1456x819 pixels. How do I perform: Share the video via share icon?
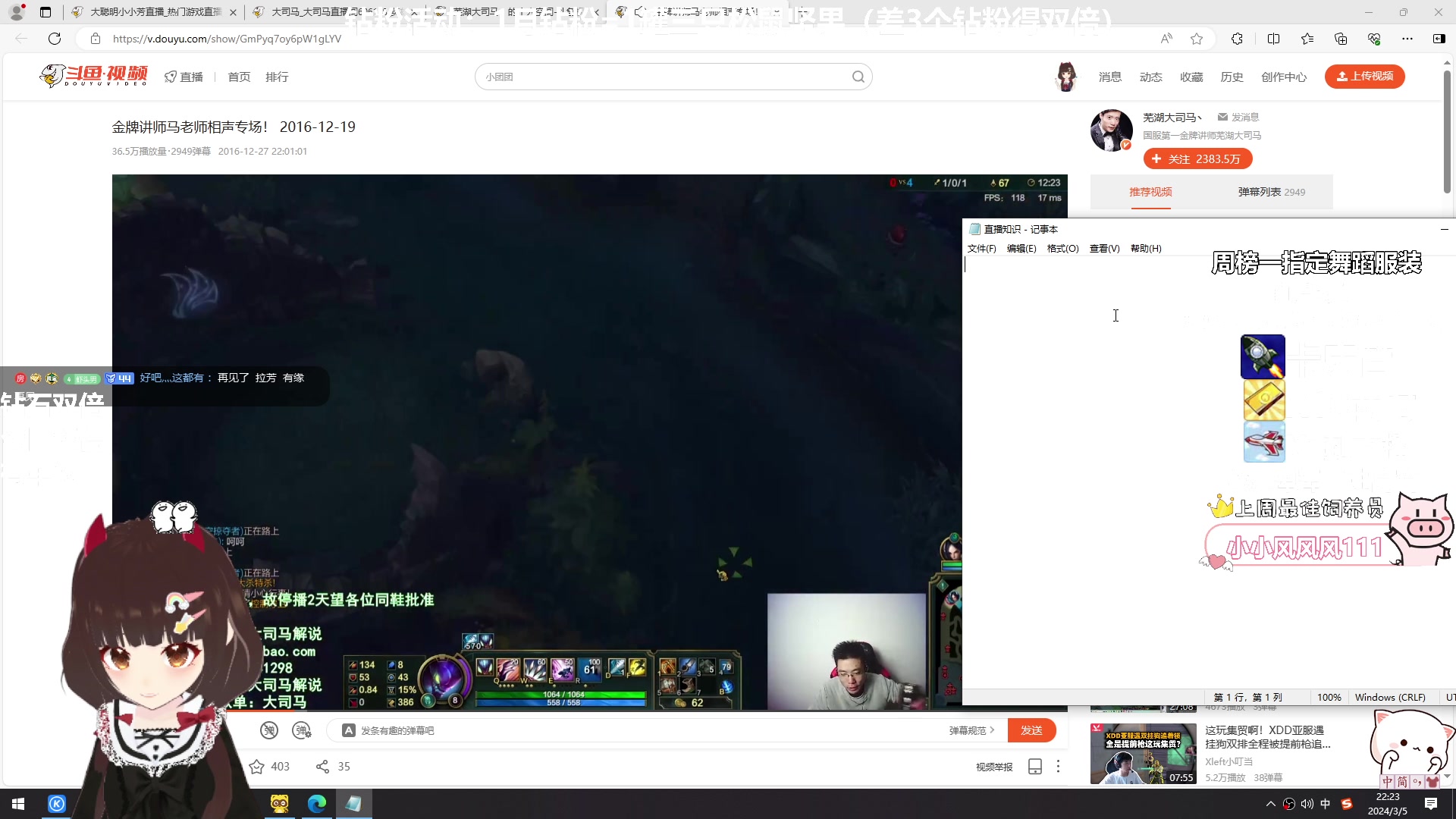[322, 767]
